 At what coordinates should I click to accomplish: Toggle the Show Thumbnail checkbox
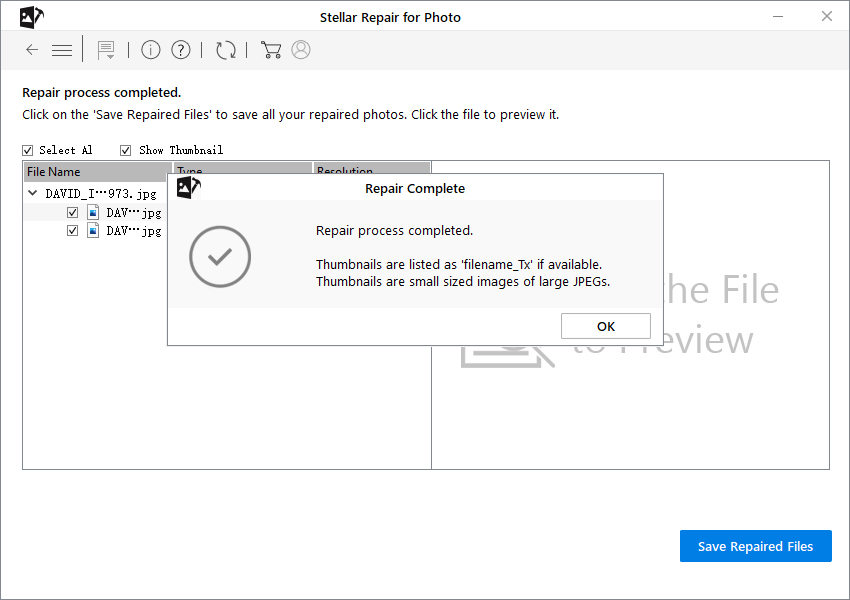click(x=125, y=150)
